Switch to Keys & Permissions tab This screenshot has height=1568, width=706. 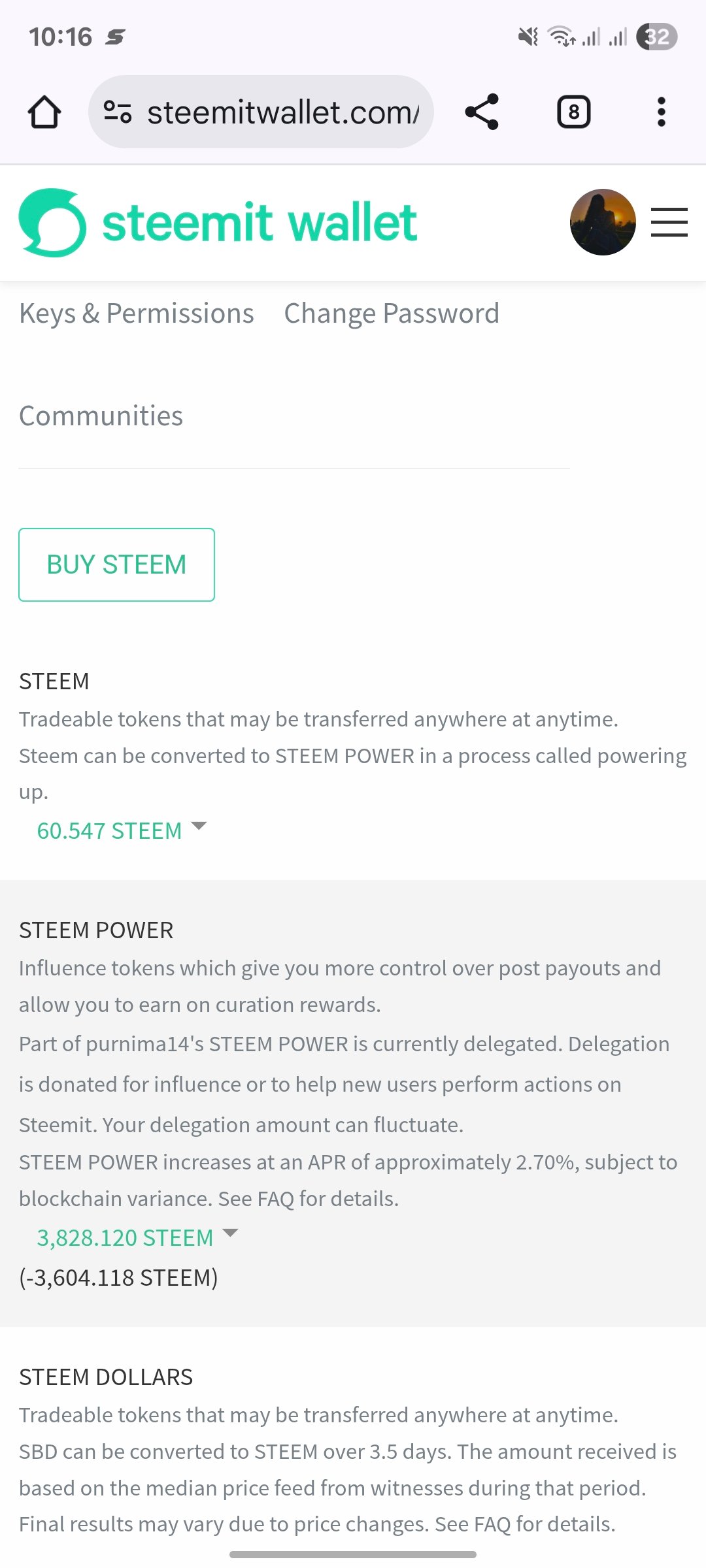[136, 314]
